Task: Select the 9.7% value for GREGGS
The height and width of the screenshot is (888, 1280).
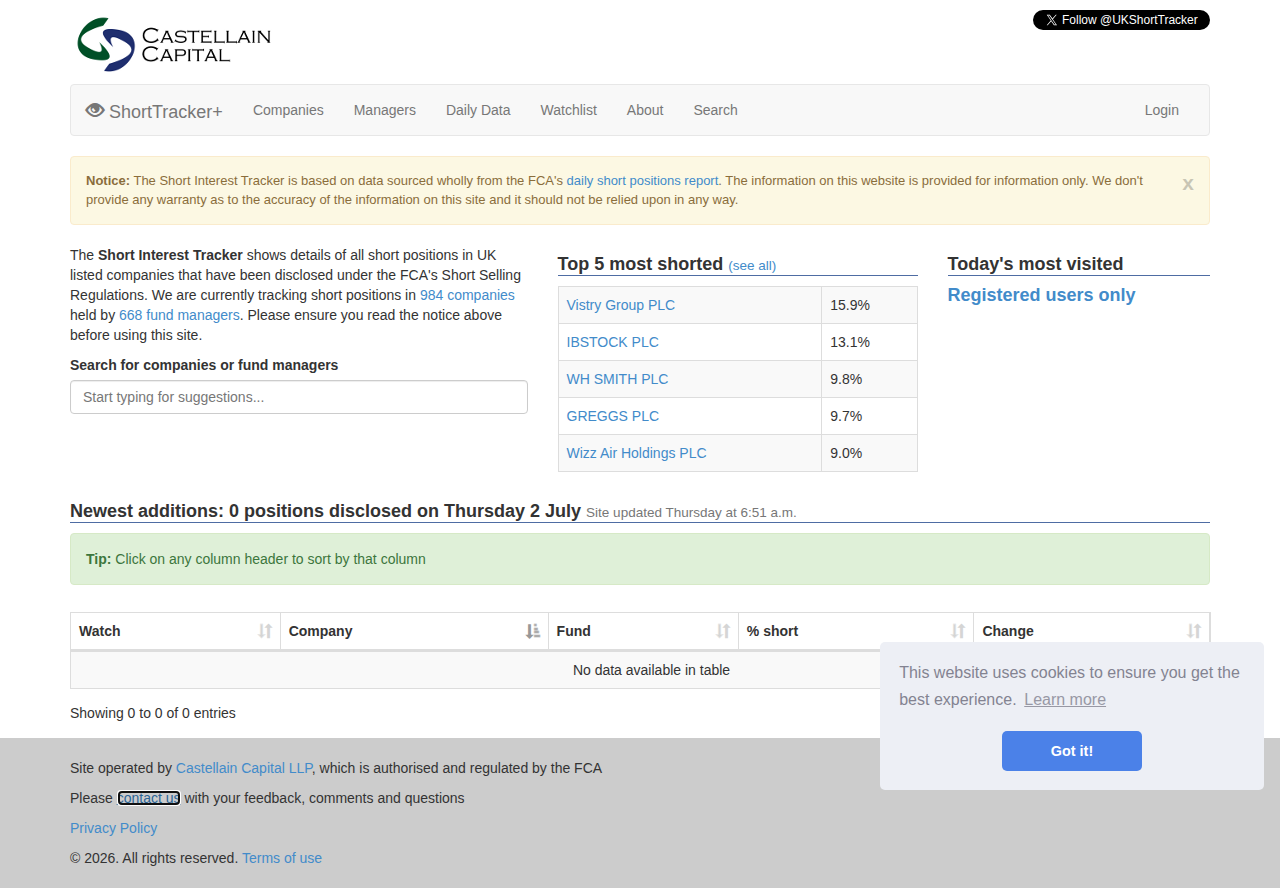Action: [x=846, y=416]
